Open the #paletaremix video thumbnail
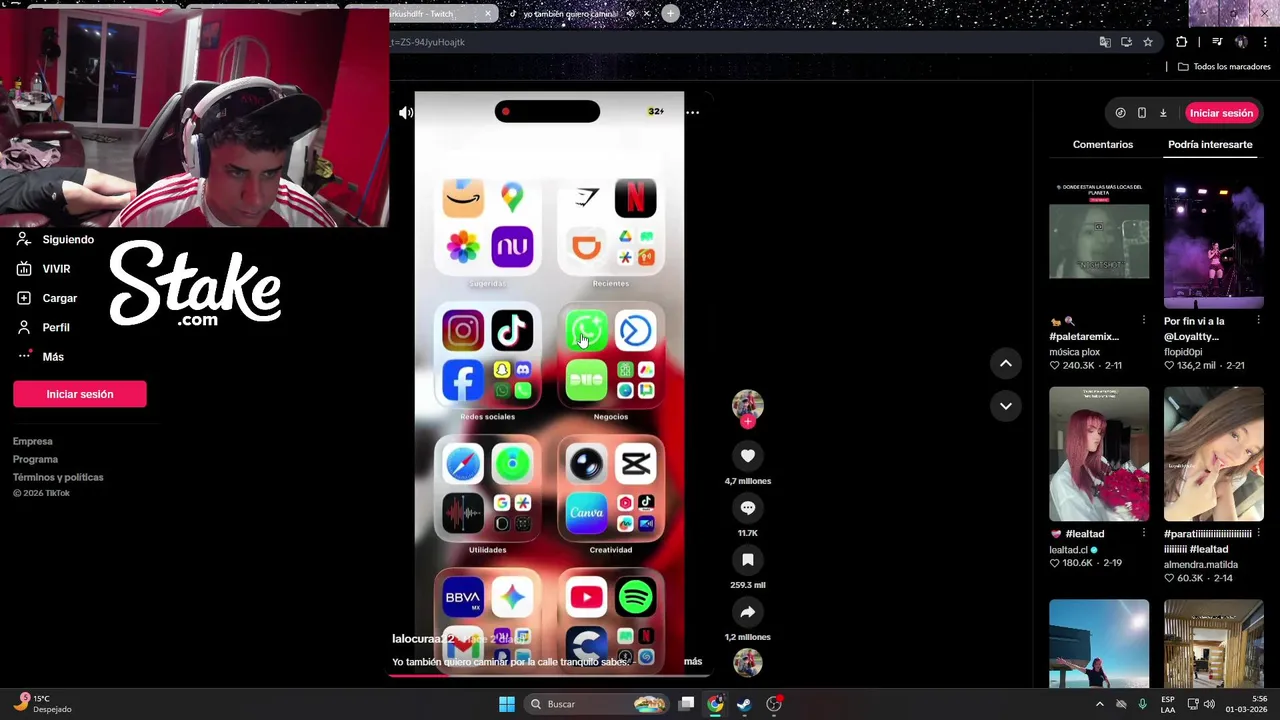This screenshot has height=720, width=1280. (x=1099, y=241)
